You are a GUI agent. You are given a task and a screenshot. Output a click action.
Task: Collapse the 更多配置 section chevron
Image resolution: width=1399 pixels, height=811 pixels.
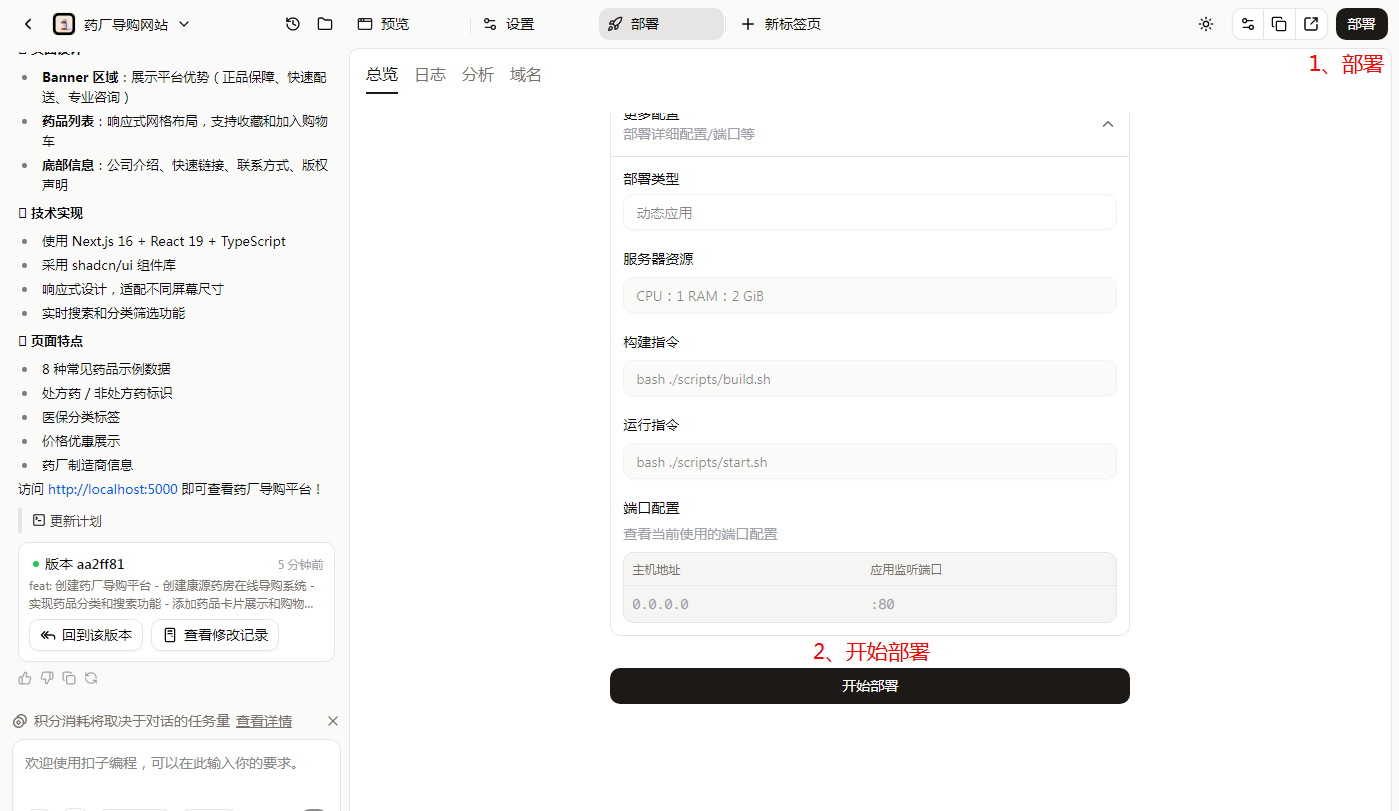tap(1107, 124)
